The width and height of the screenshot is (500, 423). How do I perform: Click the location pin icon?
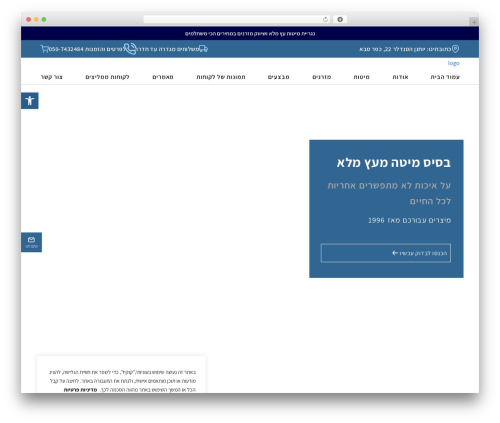(x=455, y=49)
